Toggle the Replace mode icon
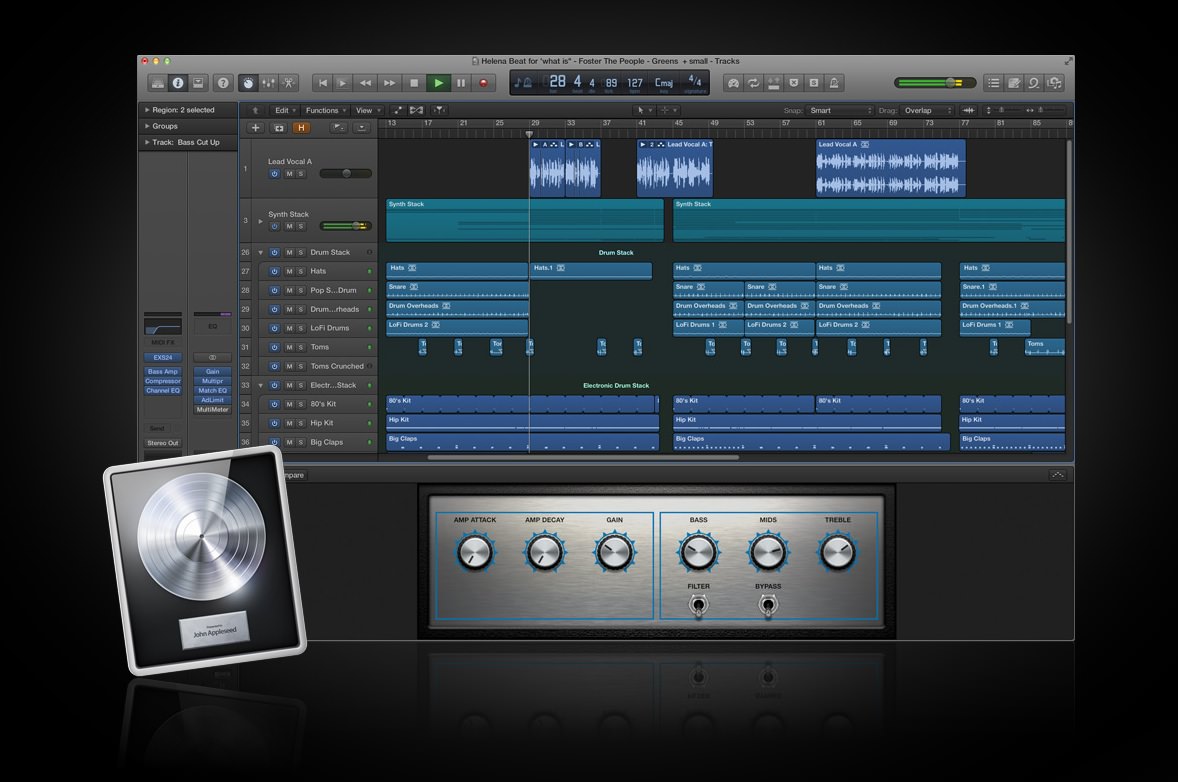The image size is (1178, 782). pyautogui.click(x=773, y=83)
